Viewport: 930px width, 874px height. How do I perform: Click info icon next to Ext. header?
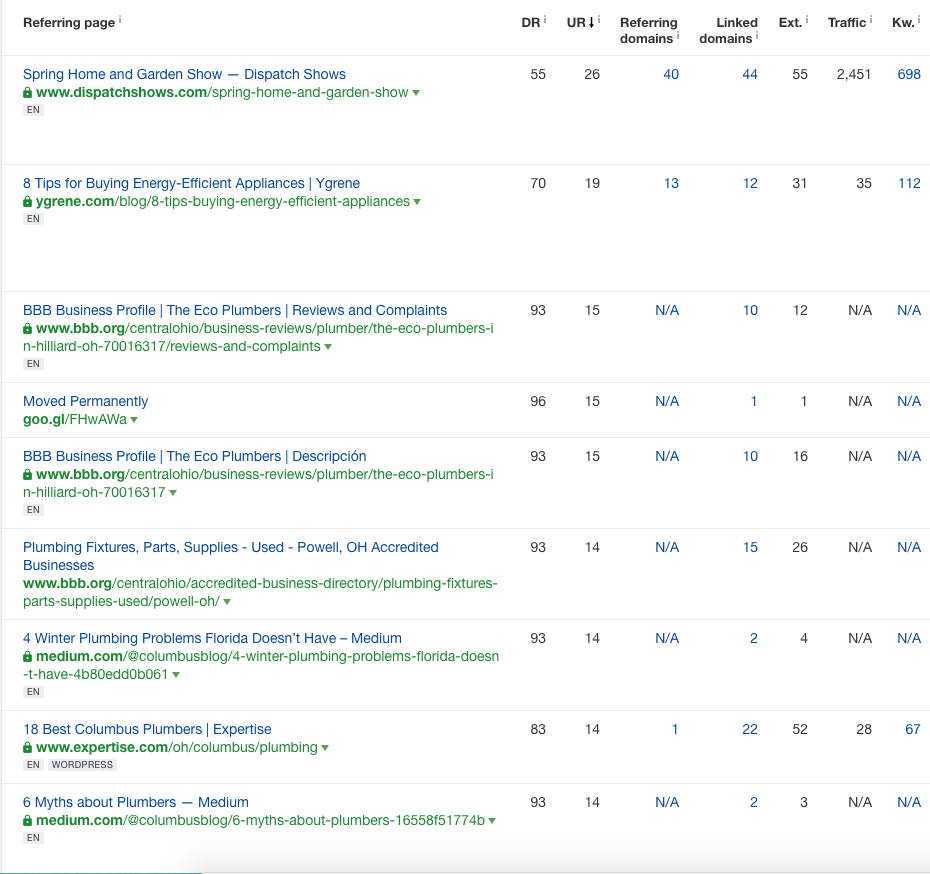pyautogui.click(x=807, y=20)
